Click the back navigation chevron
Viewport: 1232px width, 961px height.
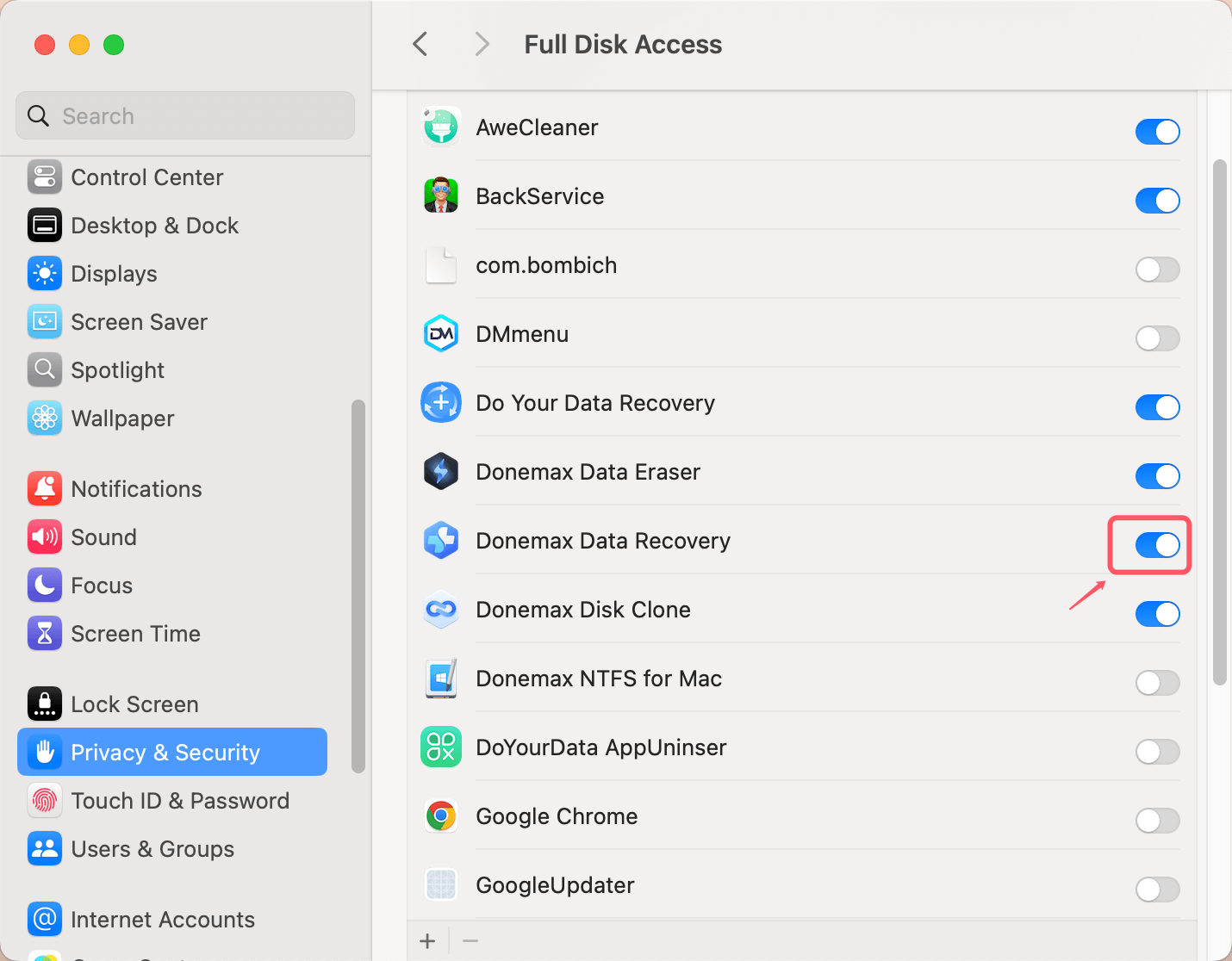[420, 43]
